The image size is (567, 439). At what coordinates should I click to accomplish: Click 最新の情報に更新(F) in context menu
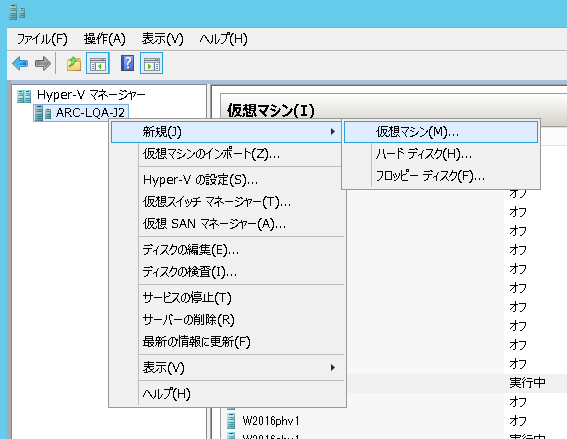click(227, 342)
